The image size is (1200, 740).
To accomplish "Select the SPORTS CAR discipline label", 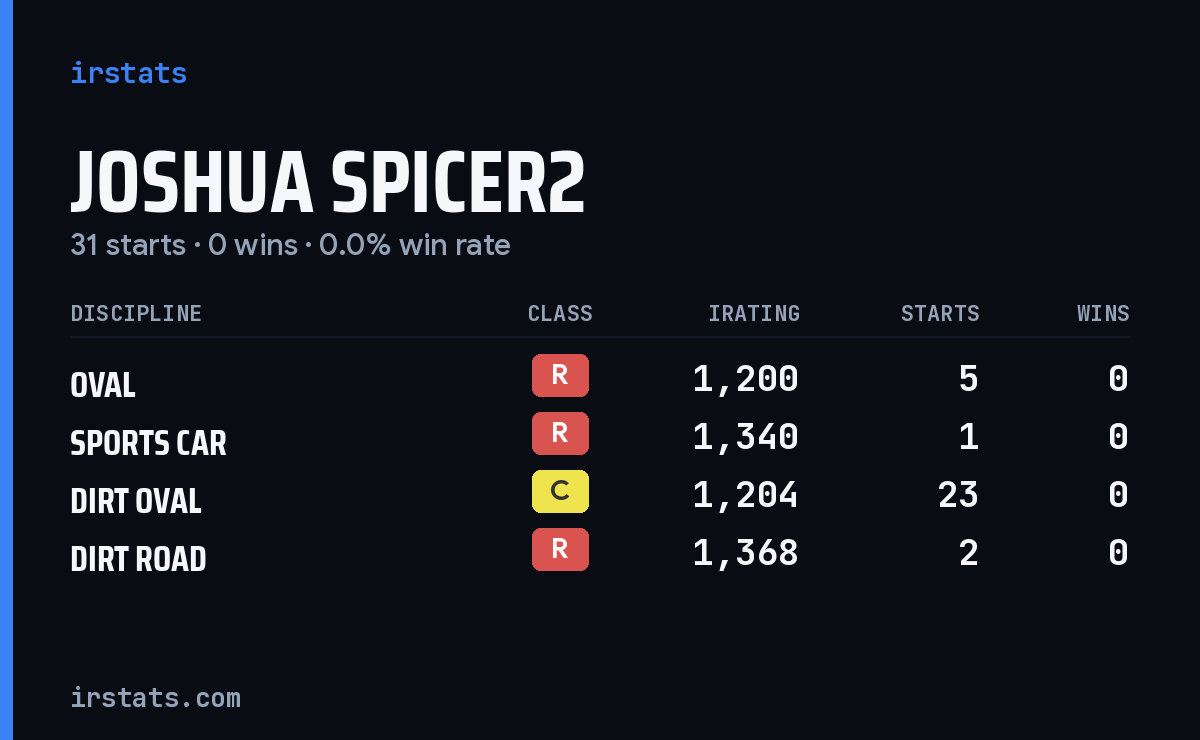I will 148,443.
